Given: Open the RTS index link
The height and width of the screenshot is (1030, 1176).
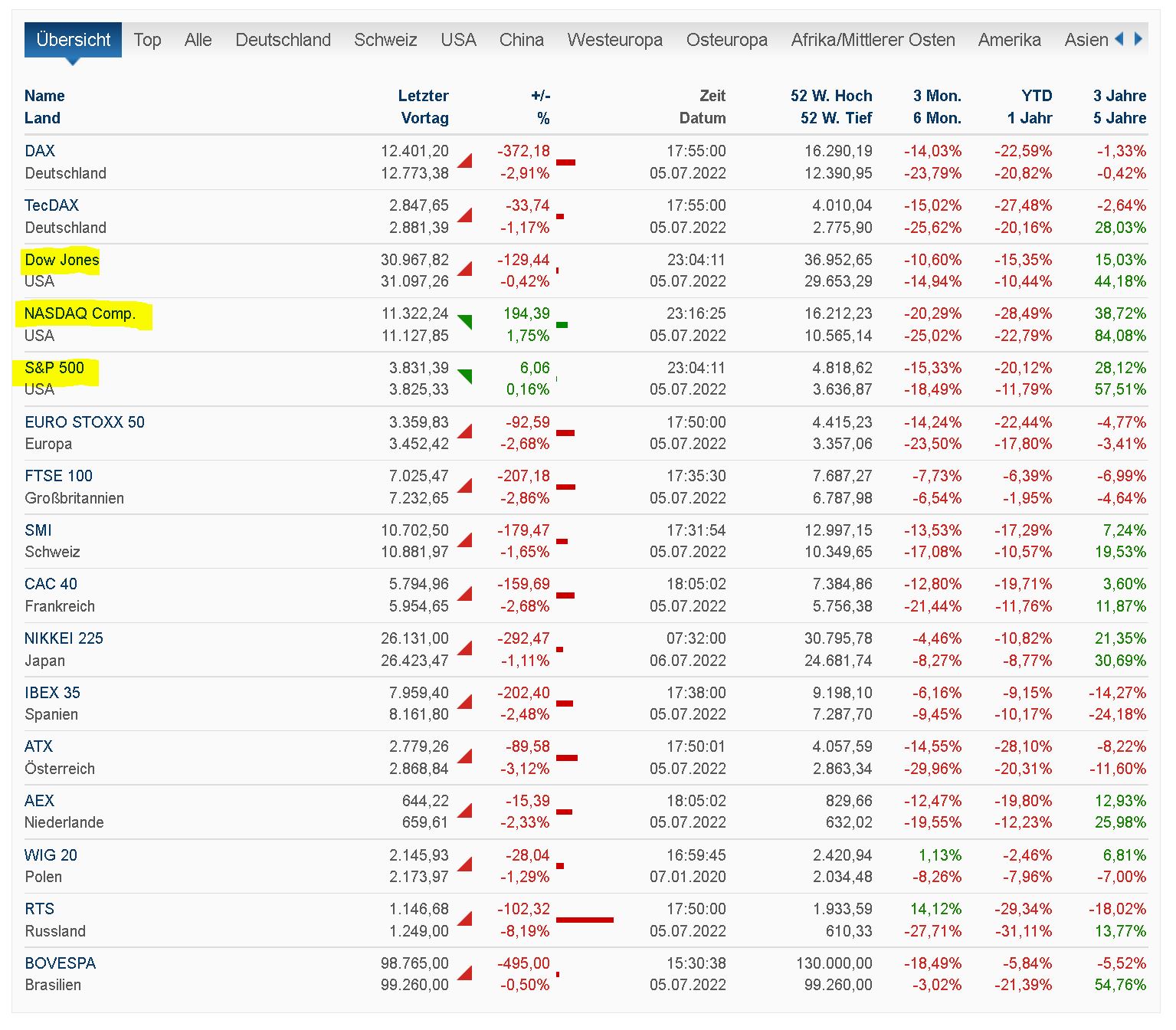Looking at the screenshot, I should [39, 909].
